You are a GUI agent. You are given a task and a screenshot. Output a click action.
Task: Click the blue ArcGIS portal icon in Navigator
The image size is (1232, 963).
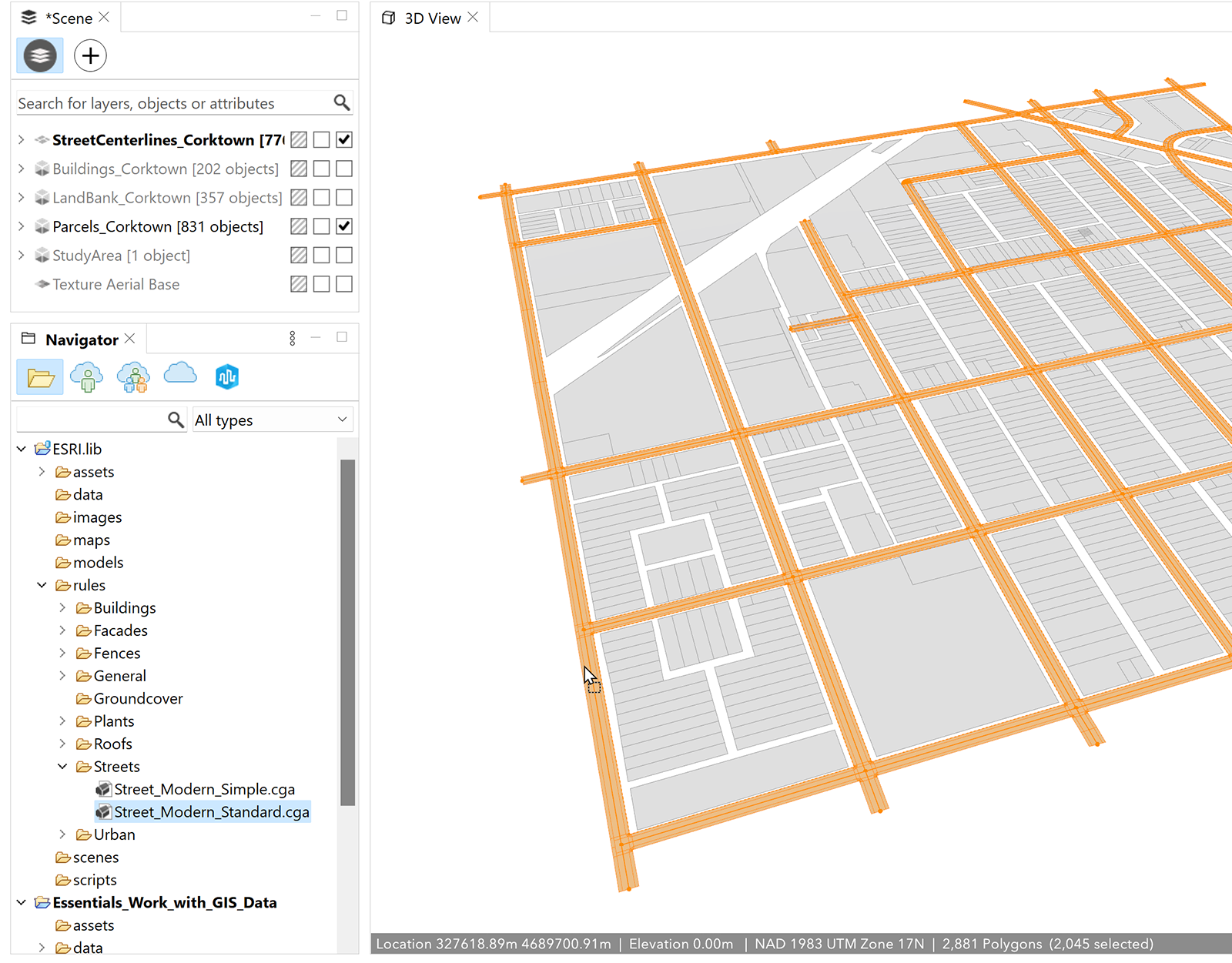(226, 376)
